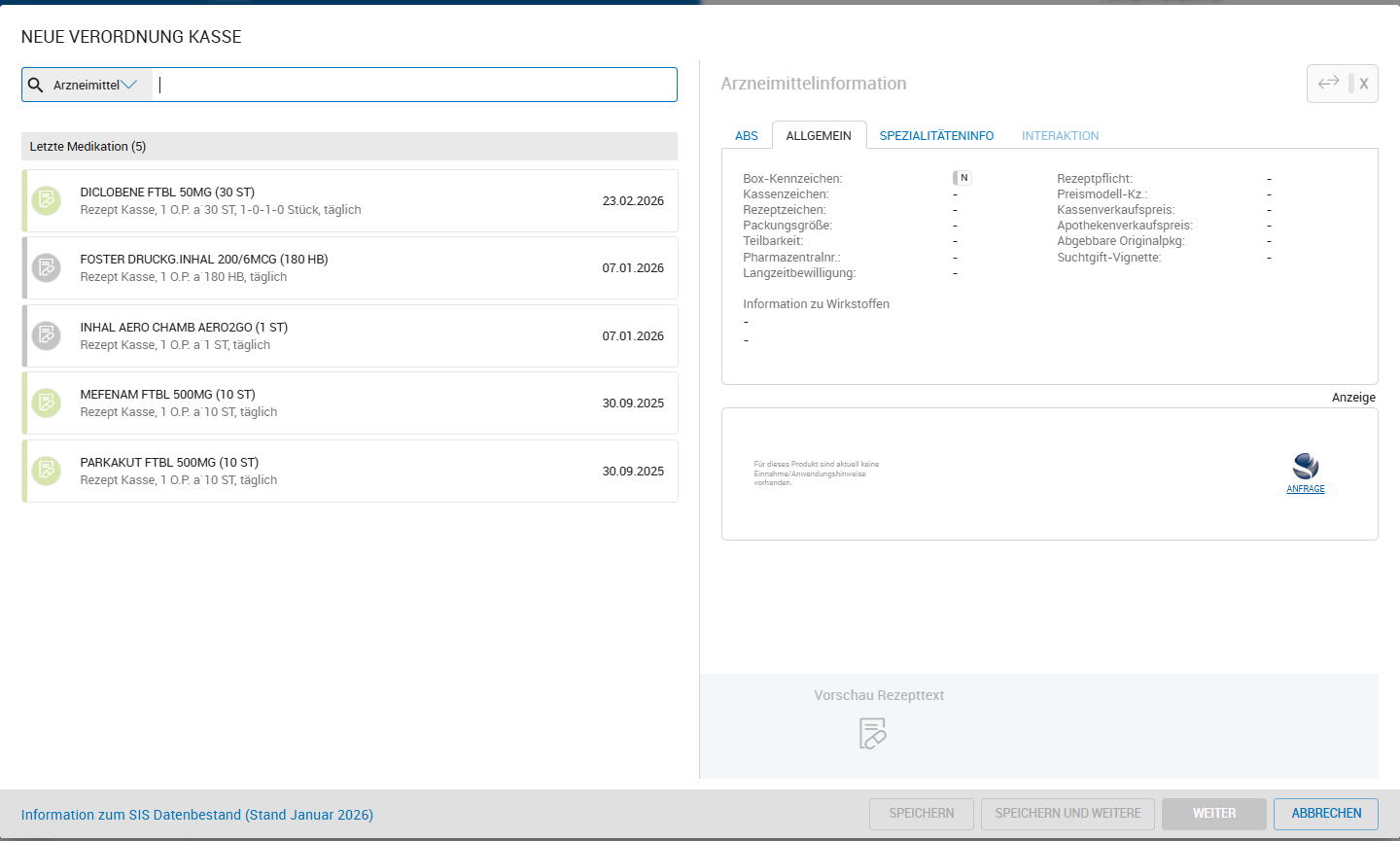Open the SPEZIALITÄTENINFO tab
Screen dimensions: 1400x841
pyautogui.click(x=936, y=136)
